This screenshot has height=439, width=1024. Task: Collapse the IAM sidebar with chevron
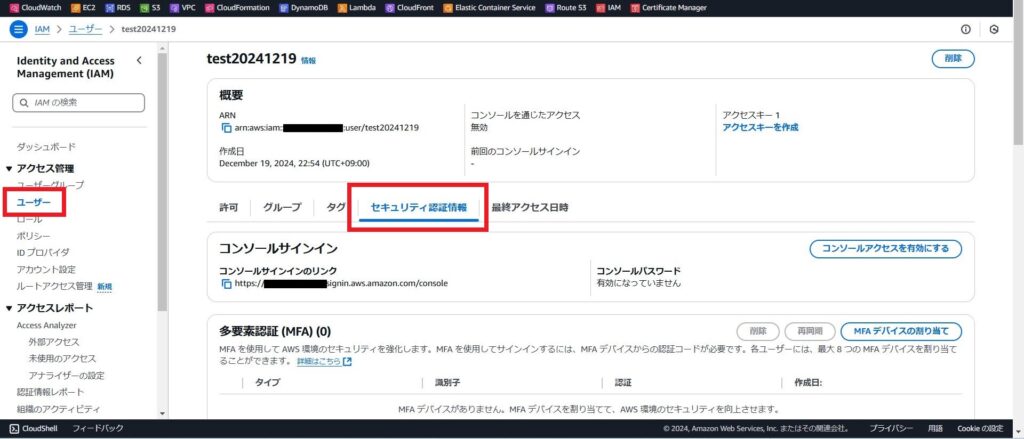139,61
